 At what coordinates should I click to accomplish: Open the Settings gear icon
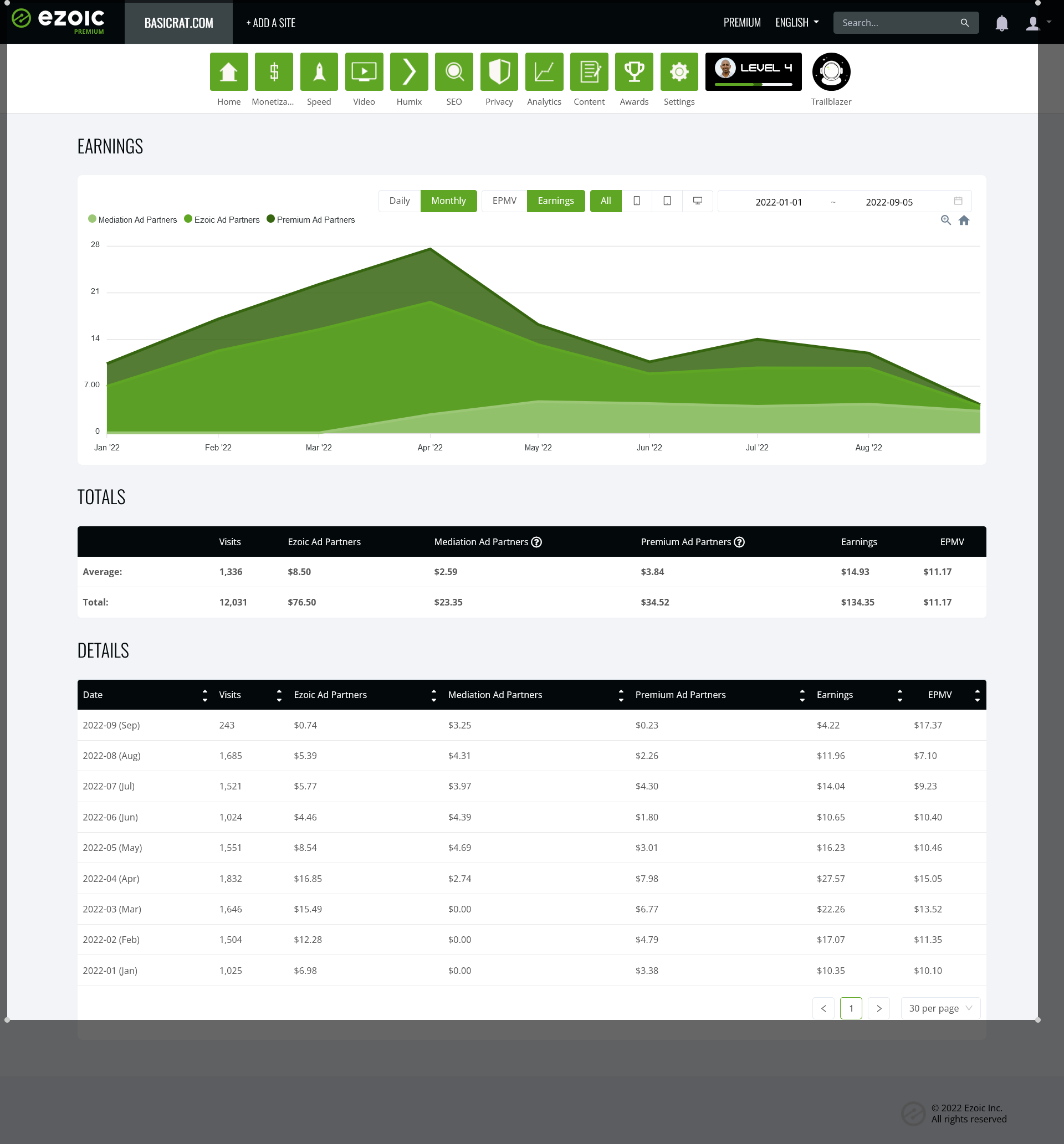point(679,71)
